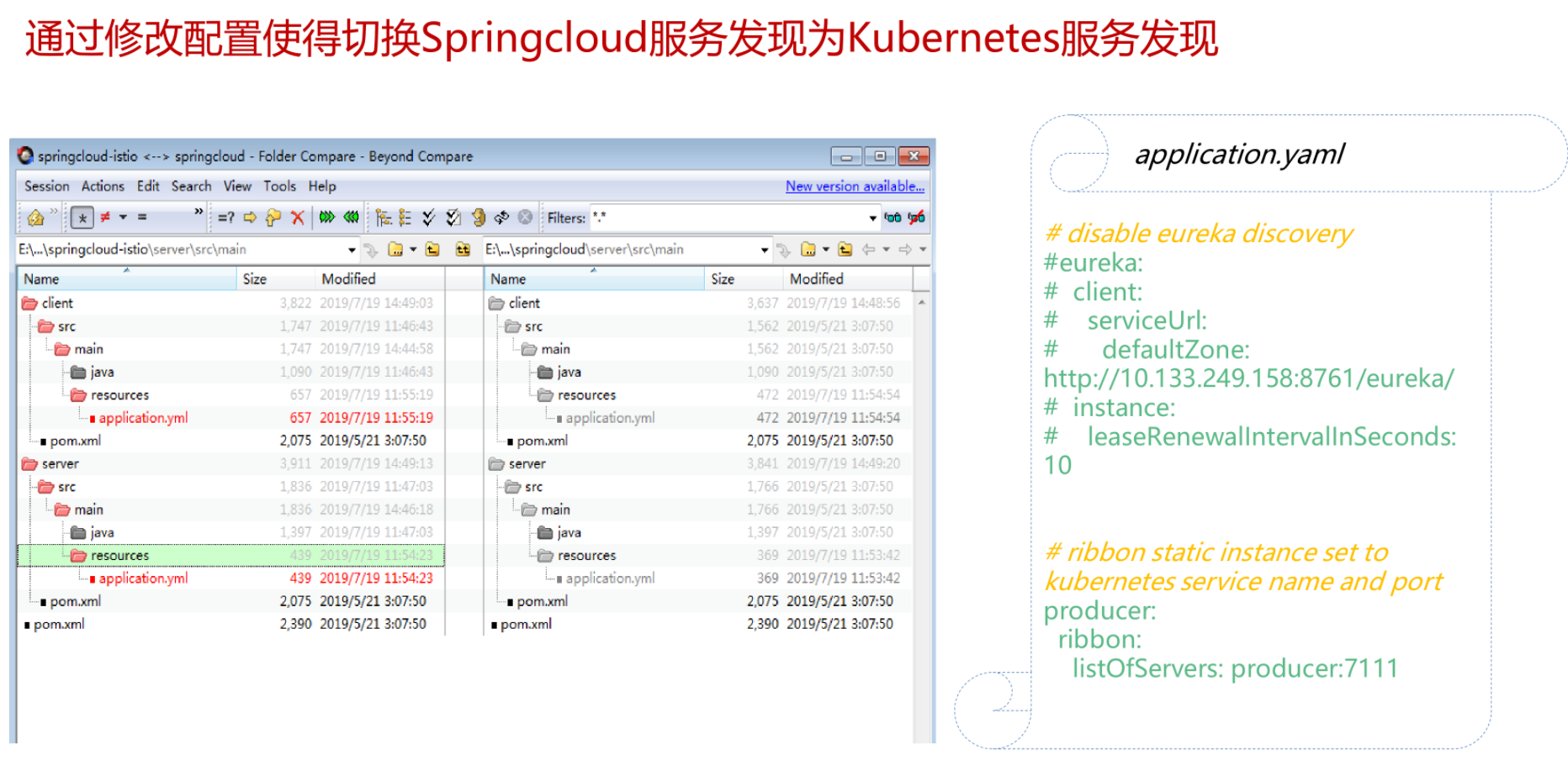Screen dimensions: 1568x771
Task: Click the Select All checkmarks icon
Action: (429, 218)
